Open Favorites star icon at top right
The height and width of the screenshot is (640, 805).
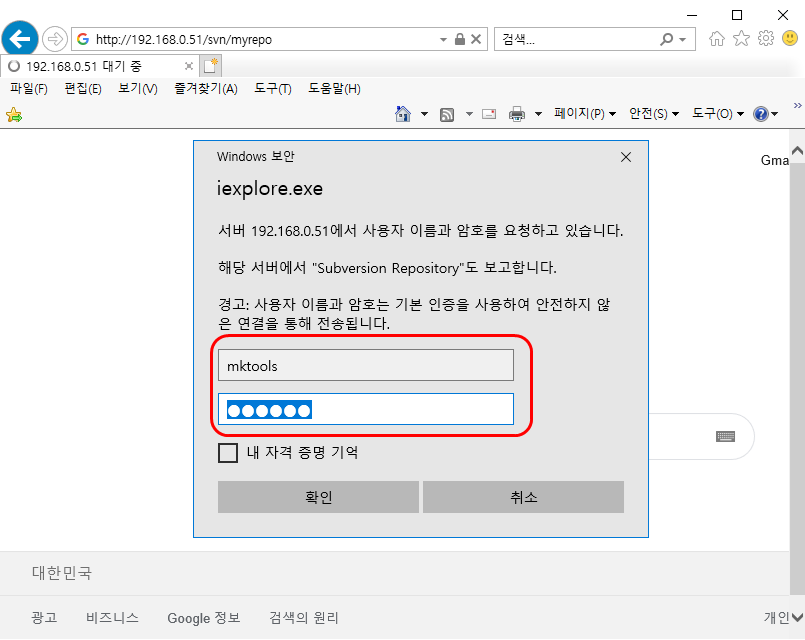[x=741, y=38]
